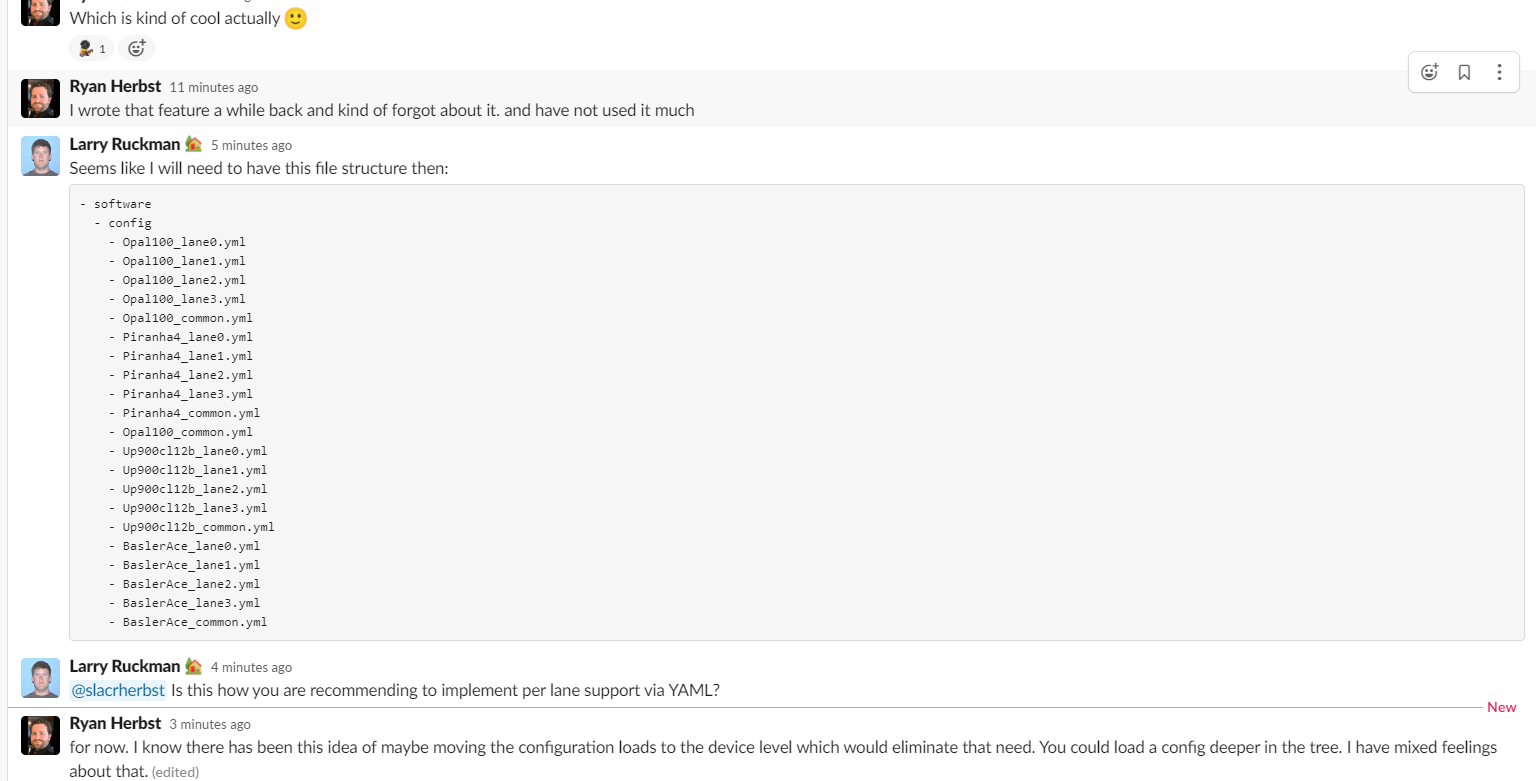The height and width of the screenshot is (781, 1536).
Task: Open the "4 minutes ago" timestamp link
Action: (x=251, y=668)
